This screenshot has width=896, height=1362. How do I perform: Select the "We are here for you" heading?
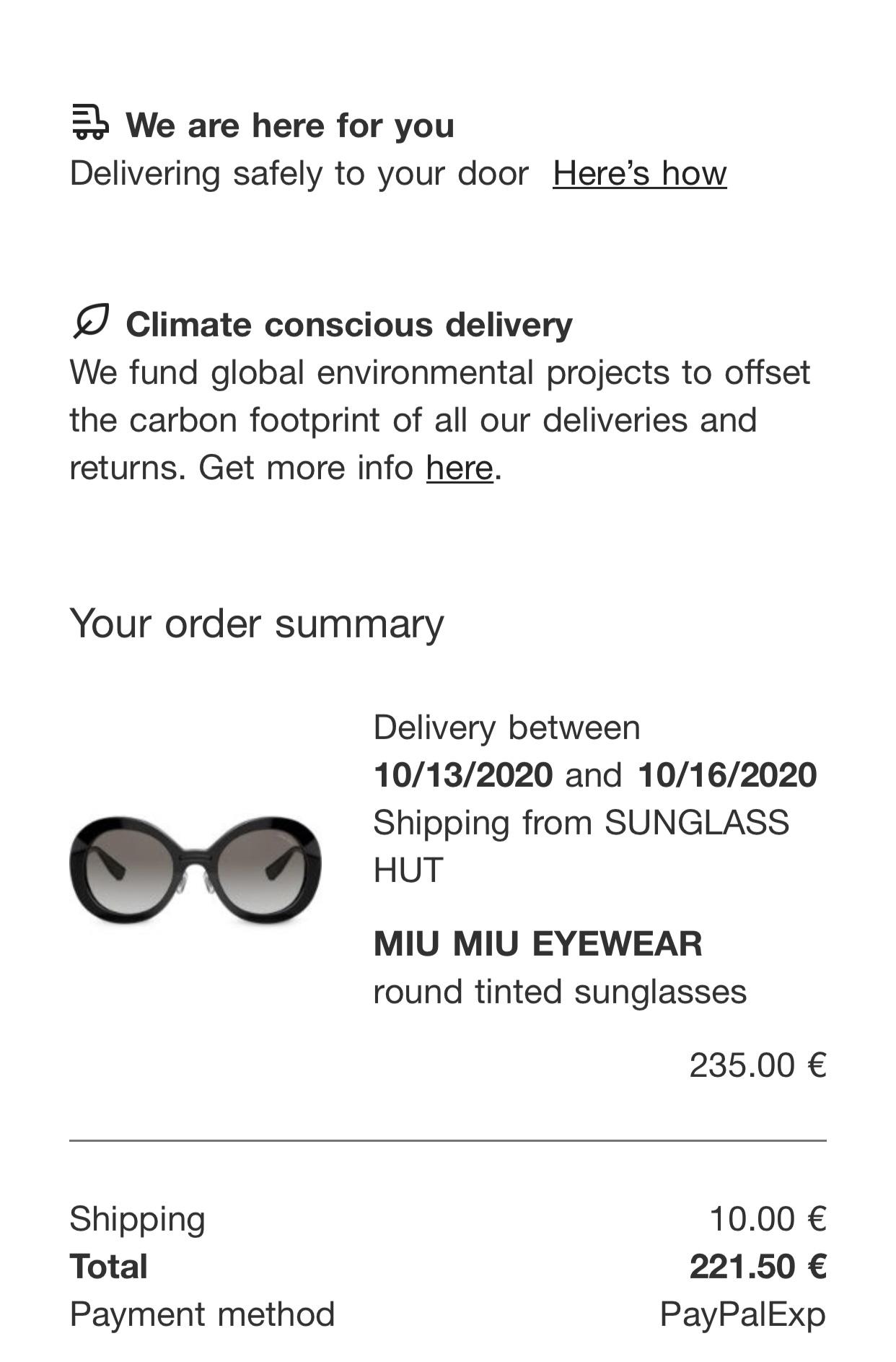tap(290, 126)
